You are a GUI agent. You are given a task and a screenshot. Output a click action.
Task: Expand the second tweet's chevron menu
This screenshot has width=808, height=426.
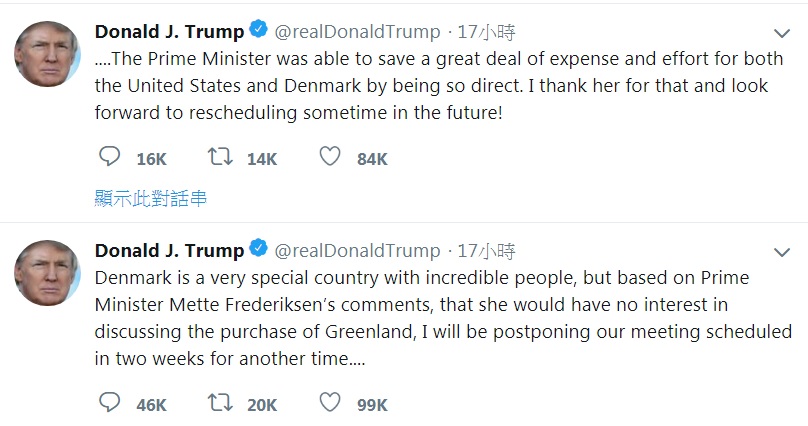coord(782,252)
